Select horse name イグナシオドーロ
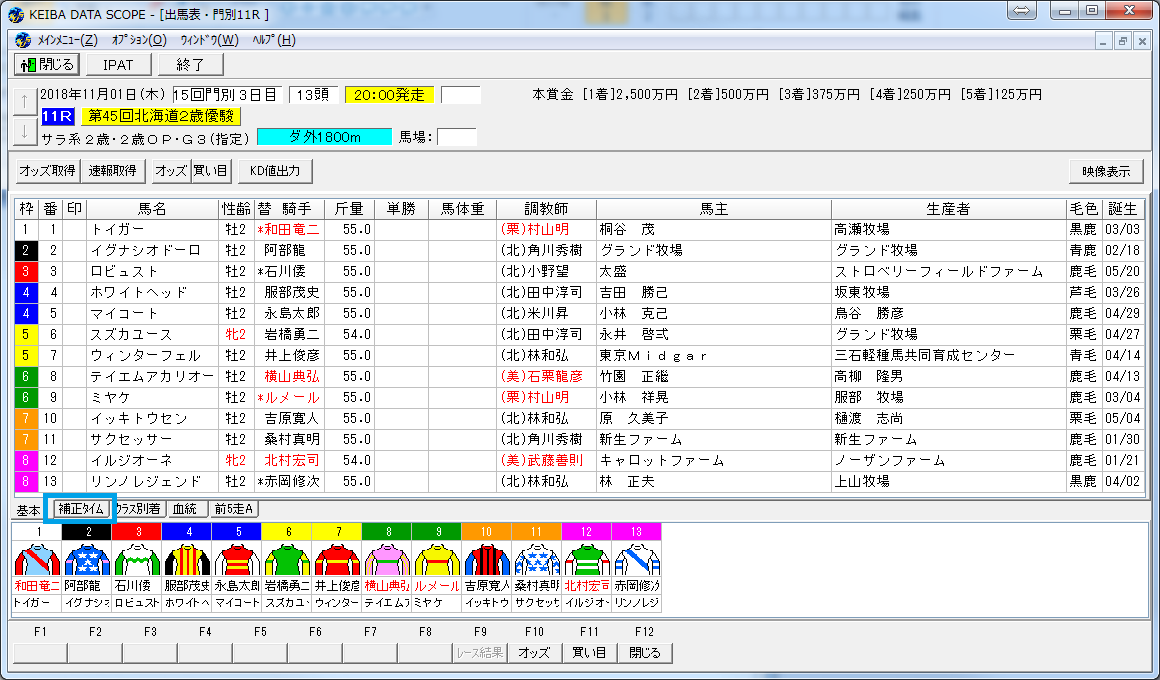Screen dimensions: 1160x680 145,250
